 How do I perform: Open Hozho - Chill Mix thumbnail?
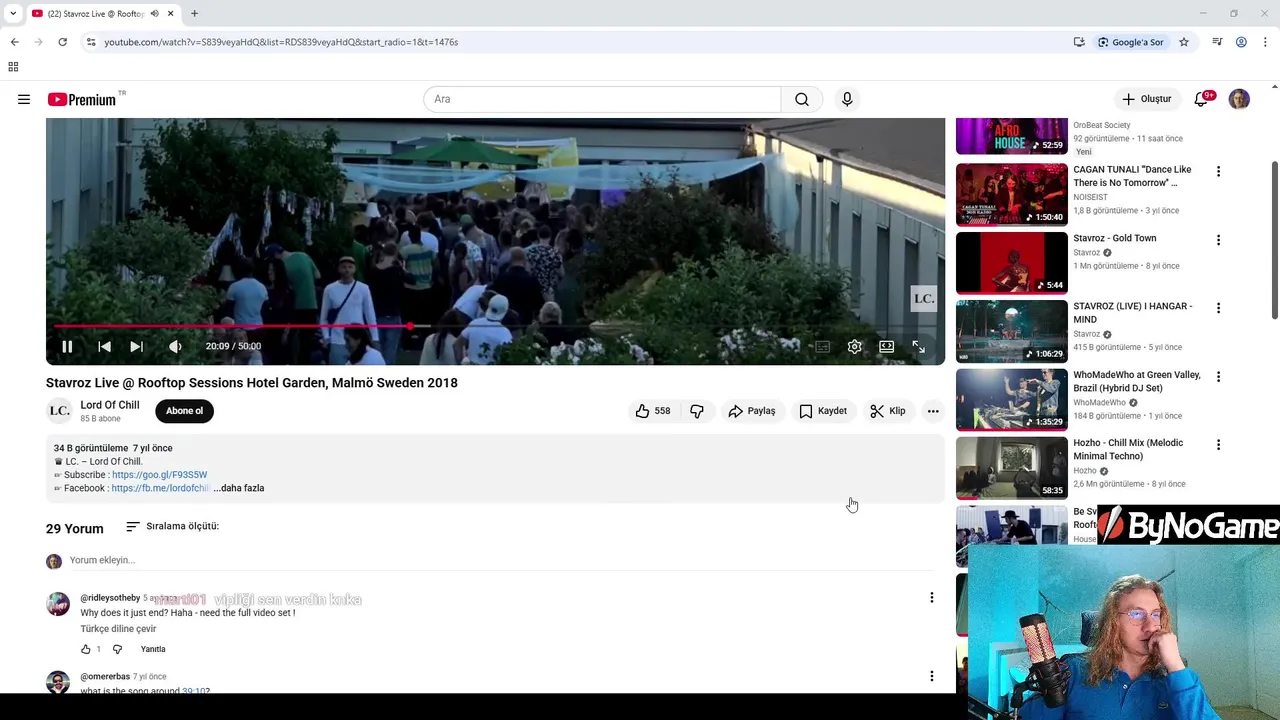pyautogui.click(x=1011, y=467)
